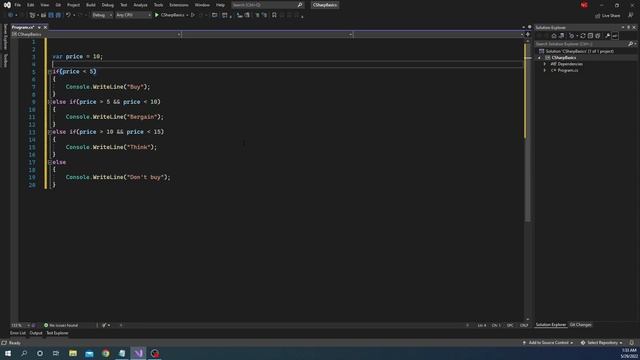Select the Solution 'CSharpBasics' root item

point(579,51)
